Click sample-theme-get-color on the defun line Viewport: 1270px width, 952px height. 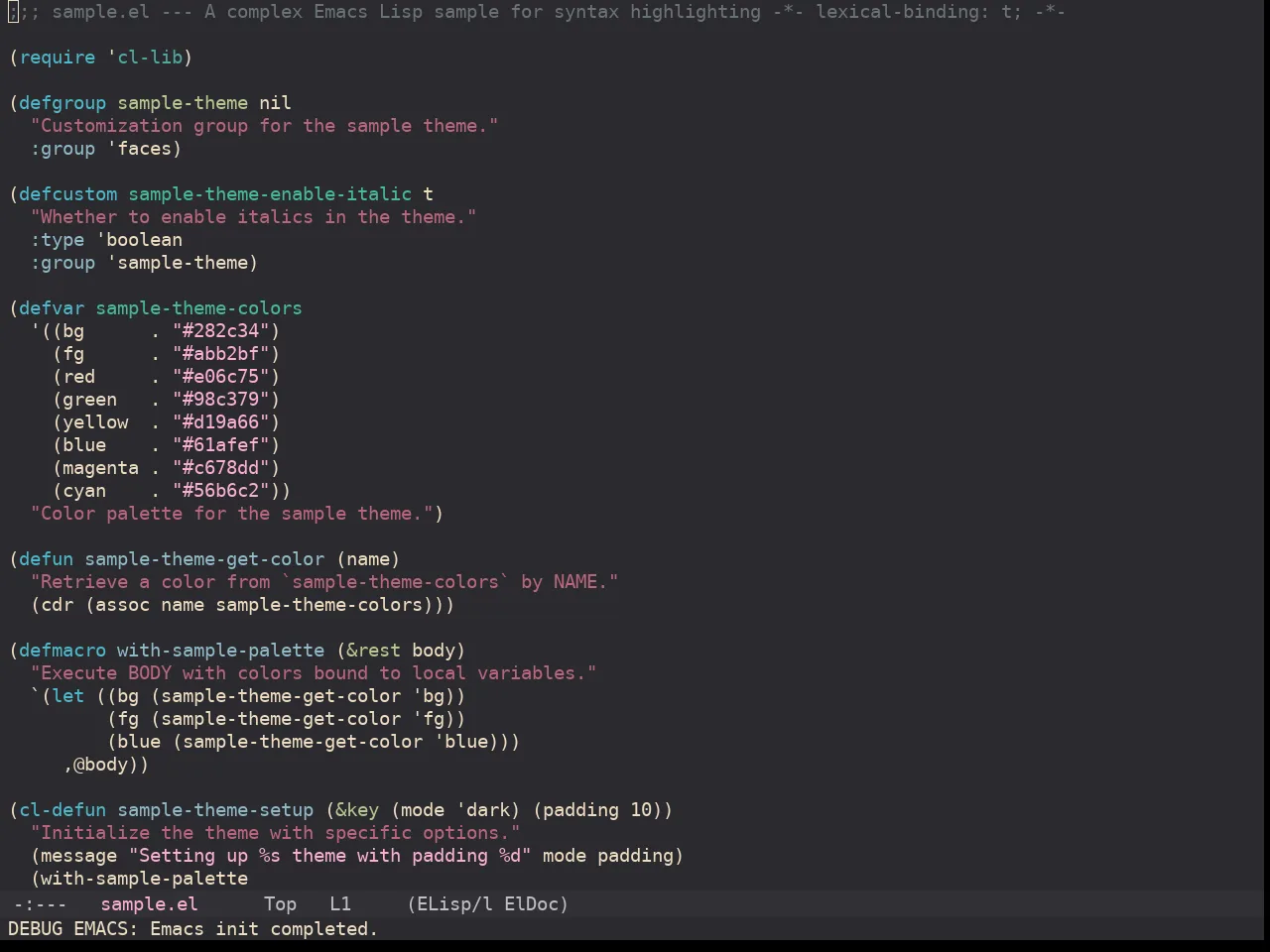pos(204,559)
